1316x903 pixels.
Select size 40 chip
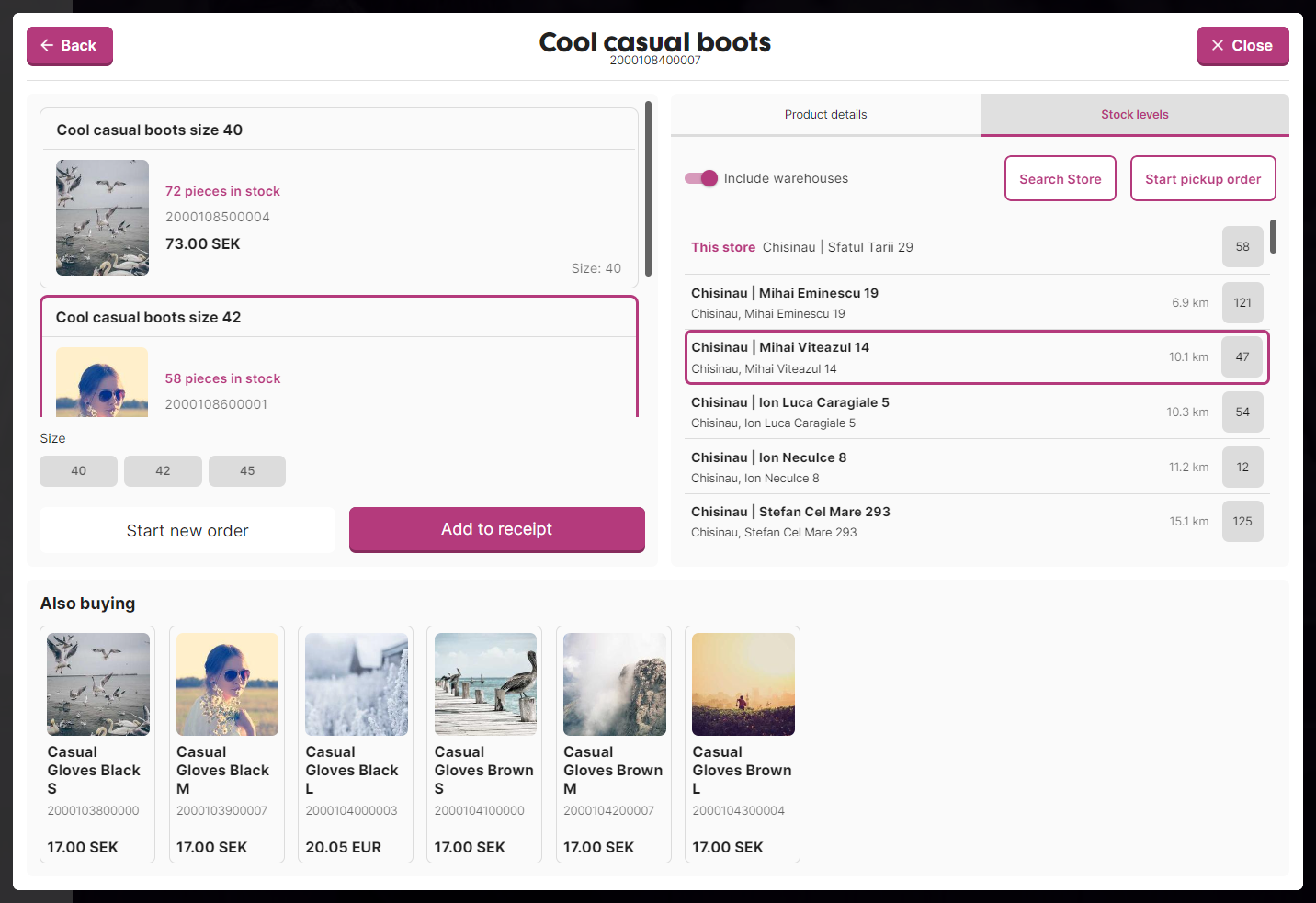tap(78, 471)
